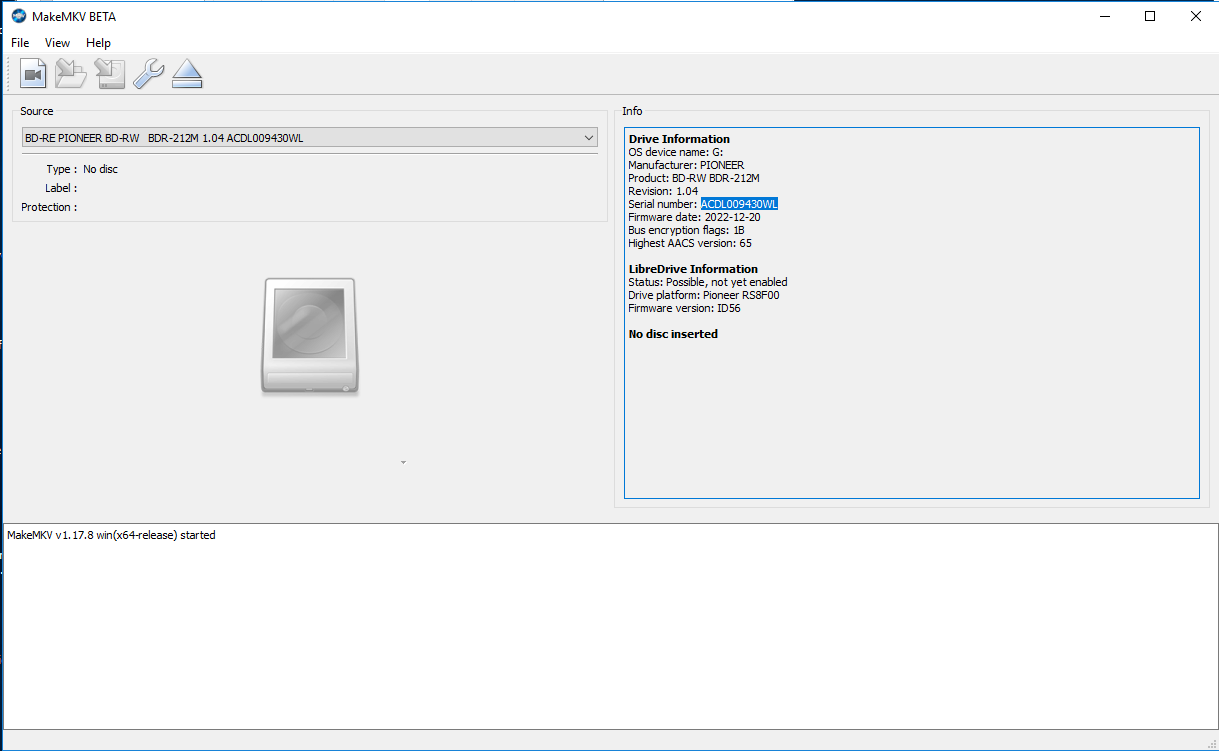This screenshot has width=1219, height=751.
Task: Open the File menu
Action: click(20, 43)
